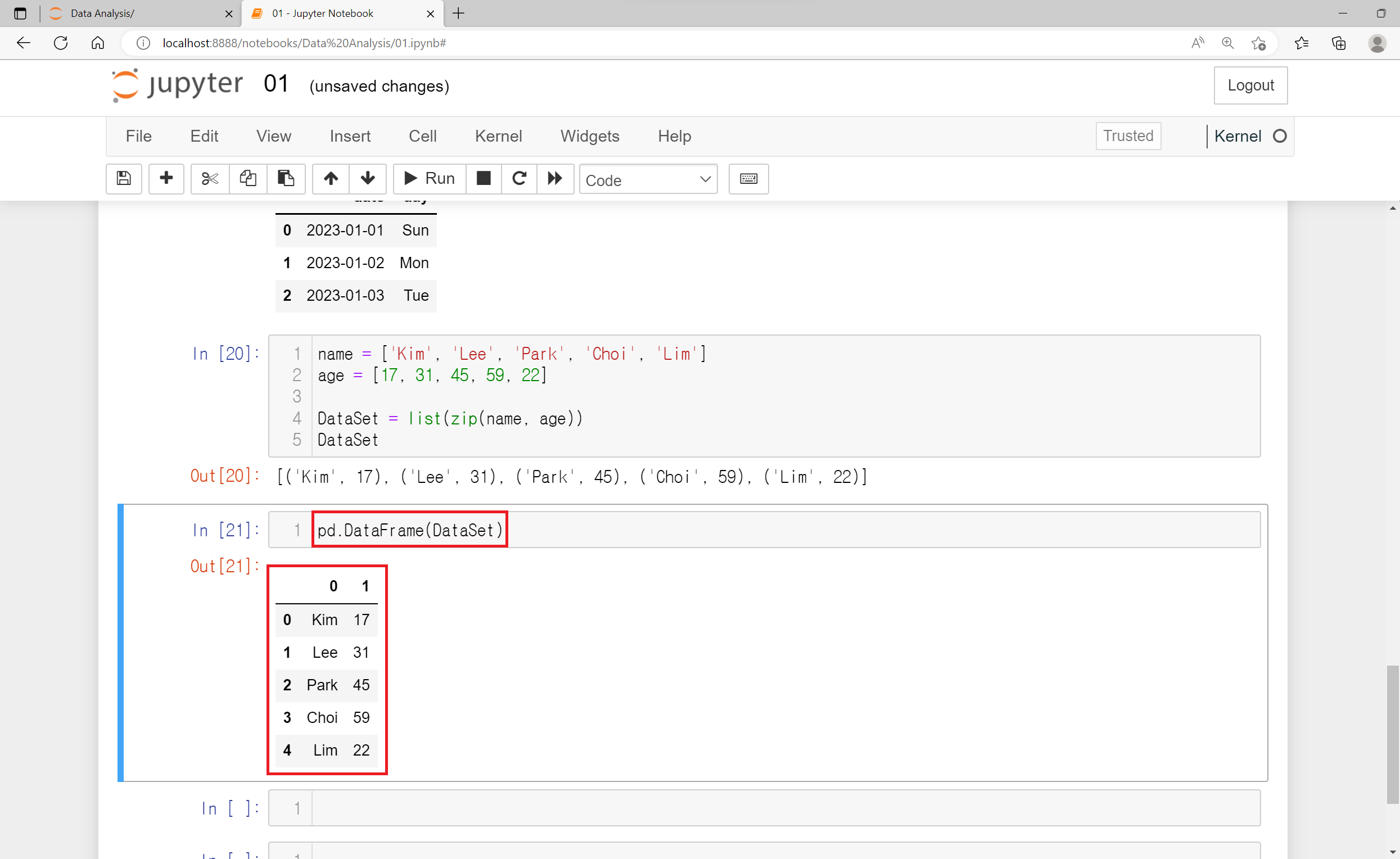Open the Kernel menu

tap(498, 136)
